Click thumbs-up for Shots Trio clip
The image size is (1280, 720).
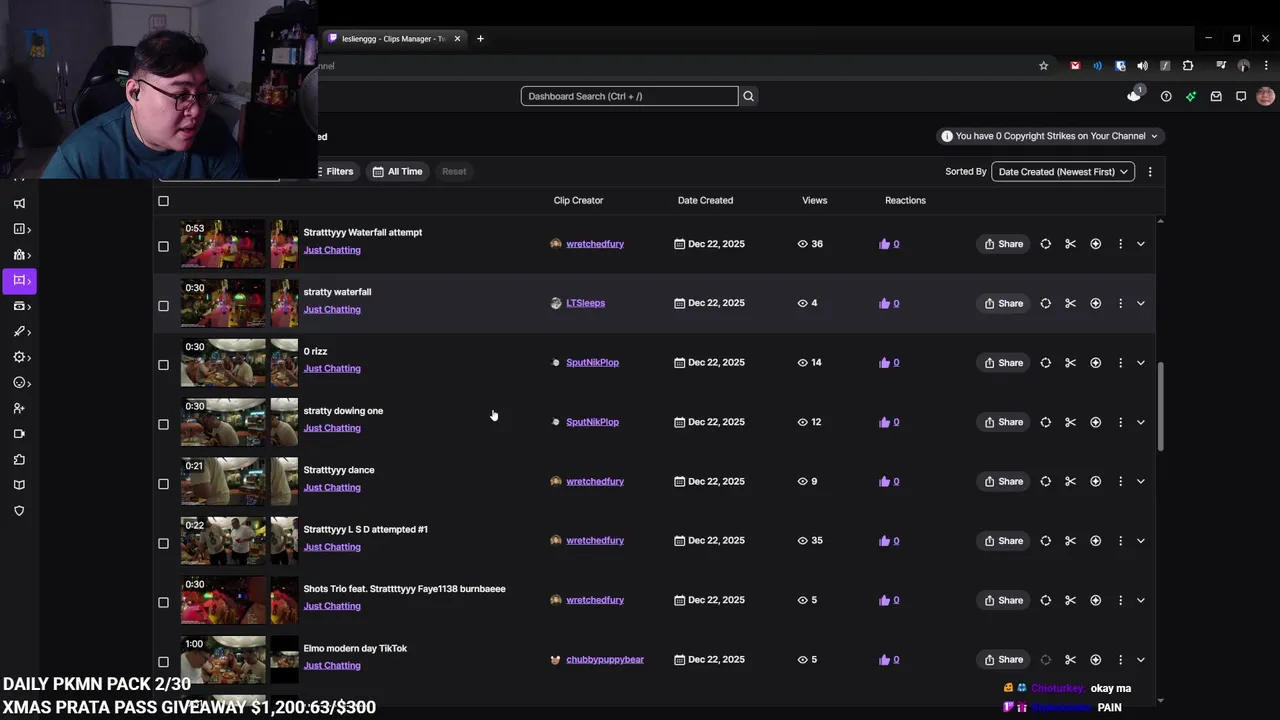point(889,600)
